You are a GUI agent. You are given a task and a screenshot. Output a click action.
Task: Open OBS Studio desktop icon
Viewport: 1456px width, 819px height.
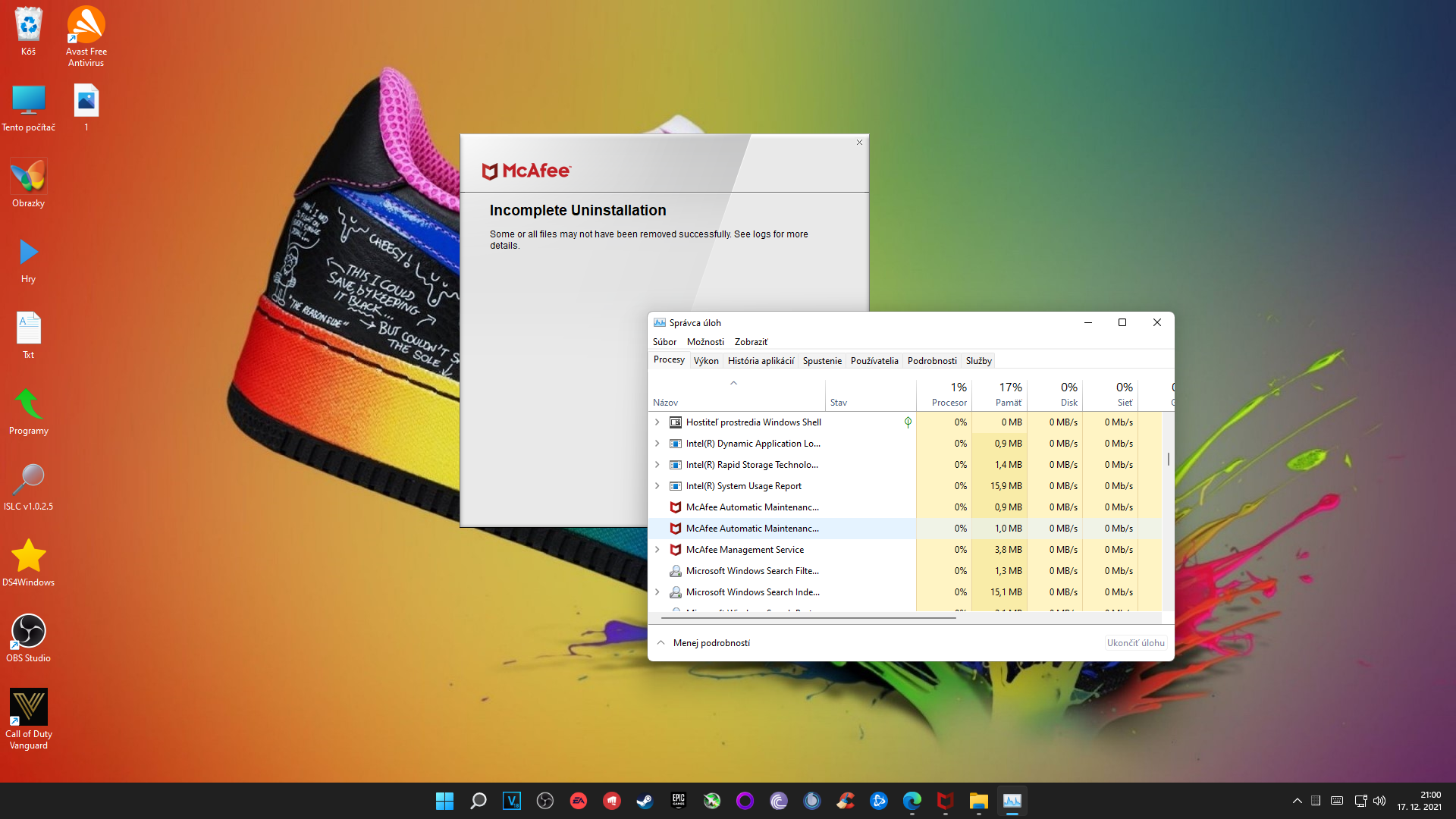click(28, 638)
